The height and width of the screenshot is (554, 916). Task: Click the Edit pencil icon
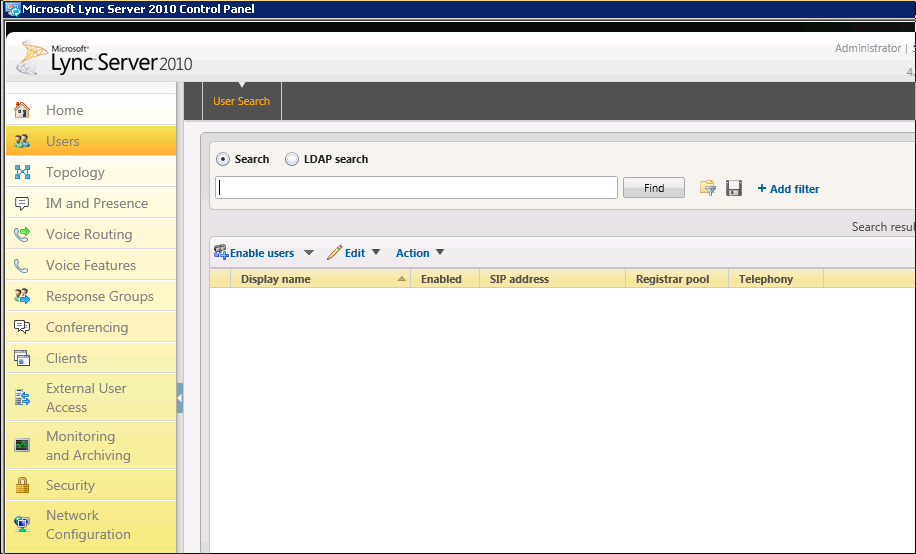click(x=334, y=252)
